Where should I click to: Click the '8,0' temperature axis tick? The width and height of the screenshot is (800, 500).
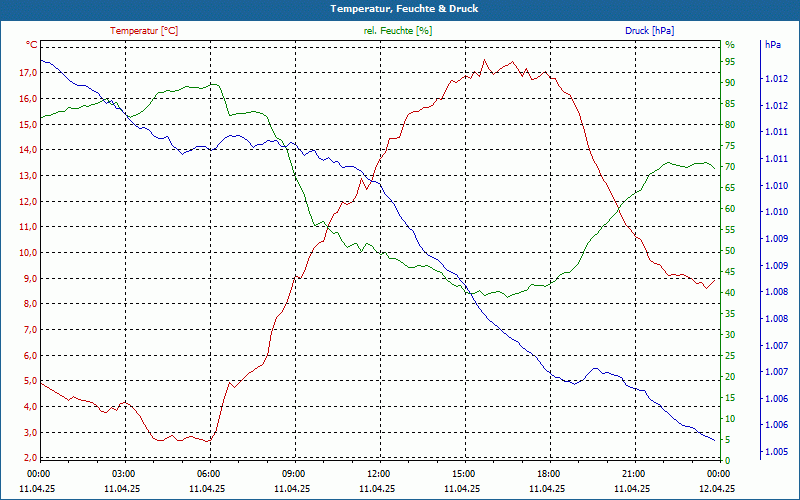tap(30, 304)
